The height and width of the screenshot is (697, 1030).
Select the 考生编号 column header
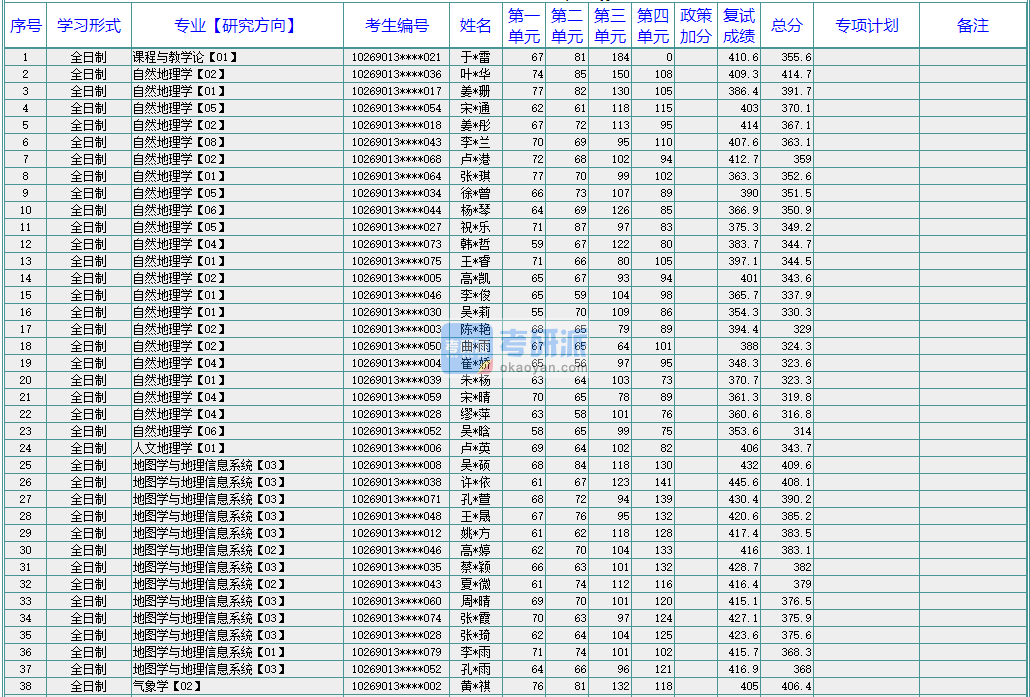397,26
